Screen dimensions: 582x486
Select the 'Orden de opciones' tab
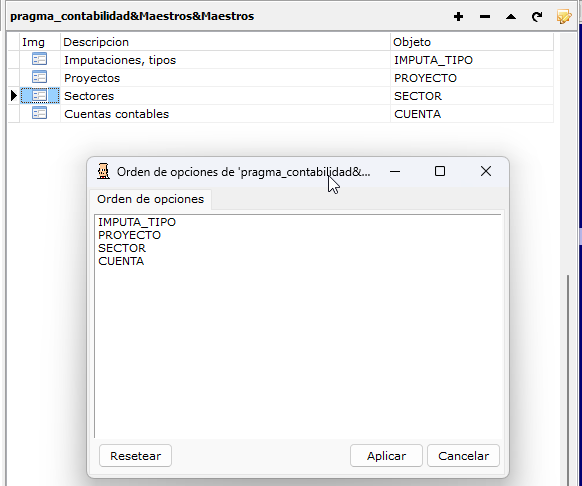[x=150, y=199]
